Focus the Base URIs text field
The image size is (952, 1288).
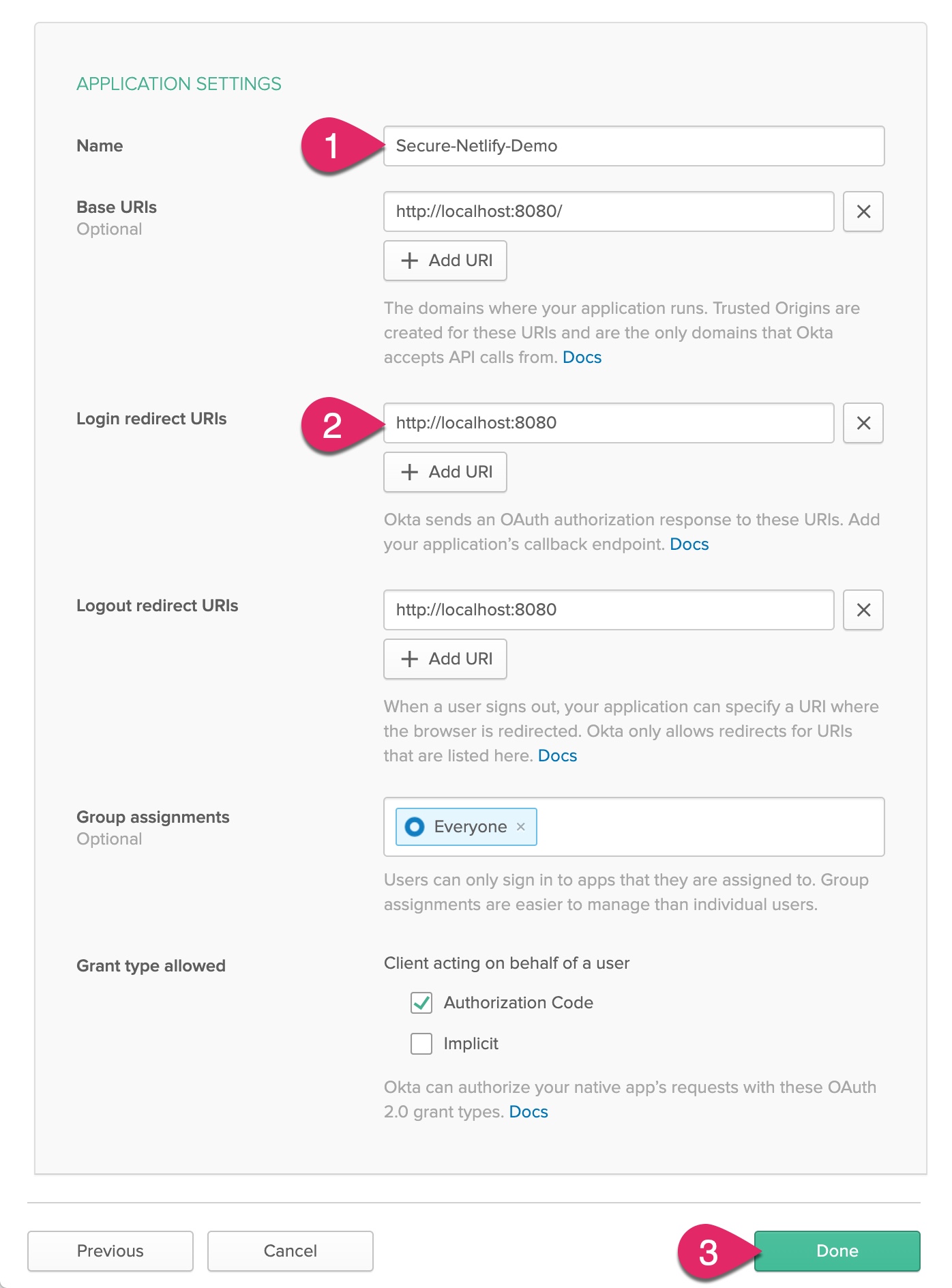tap(608, 211)
